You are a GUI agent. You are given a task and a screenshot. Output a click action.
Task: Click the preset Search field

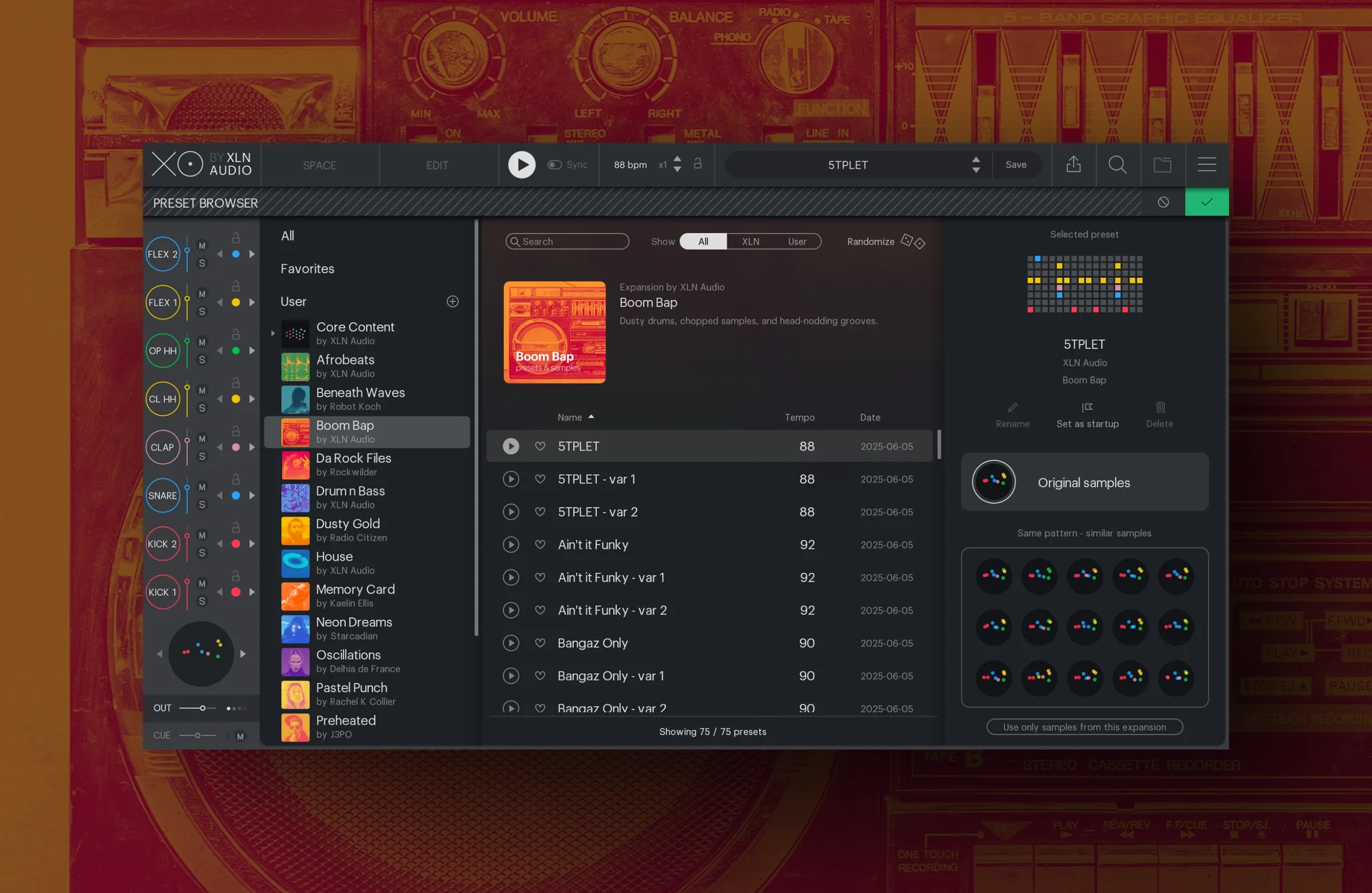click(567, 241)
